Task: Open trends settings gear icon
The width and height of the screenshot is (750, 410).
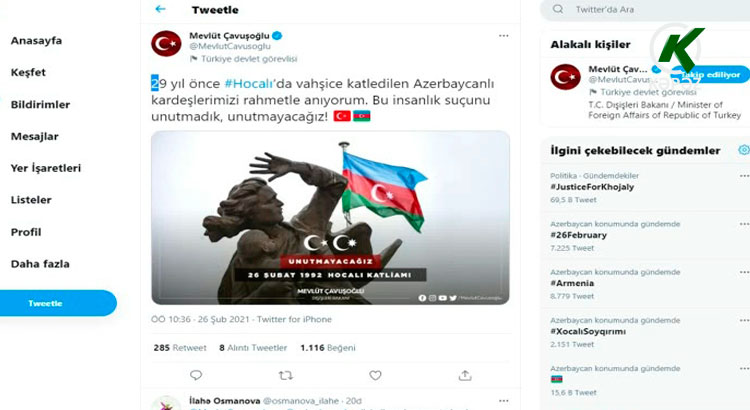Action: tap(744, 150)
